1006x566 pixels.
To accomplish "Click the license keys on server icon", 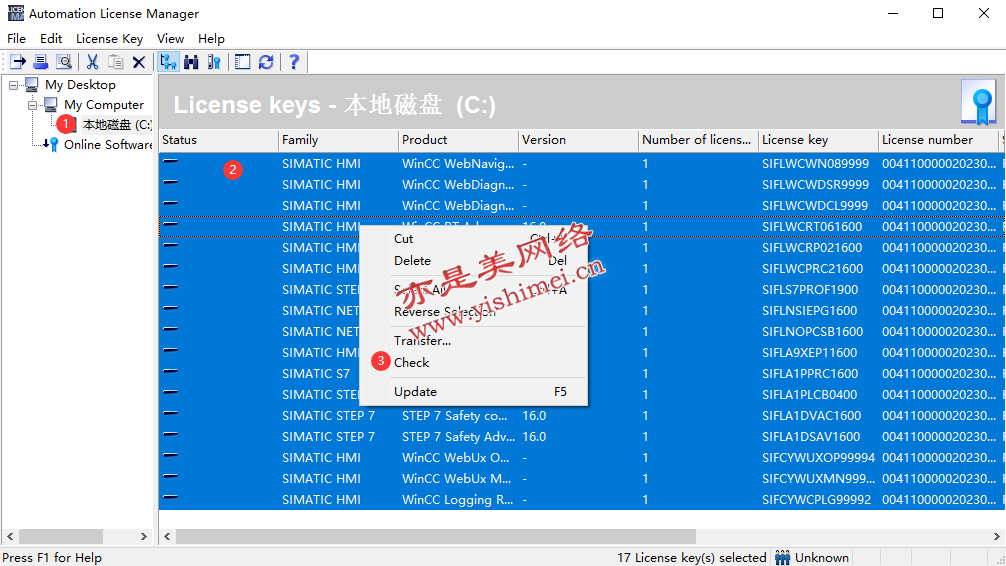I will (214, 62).
